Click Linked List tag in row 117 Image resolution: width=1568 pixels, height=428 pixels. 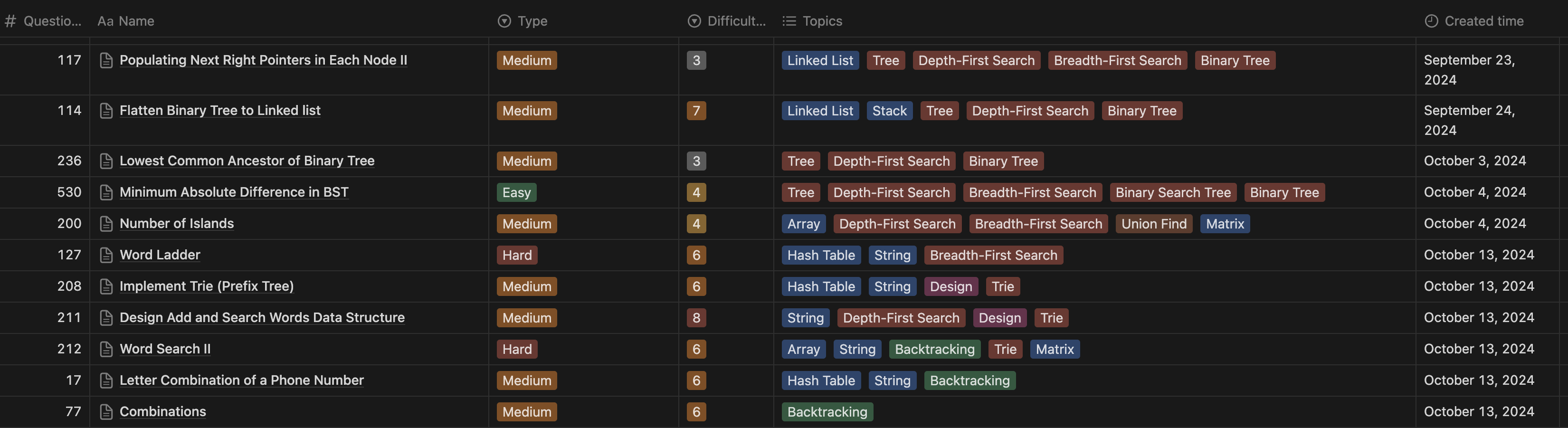(x=820, y=60)
